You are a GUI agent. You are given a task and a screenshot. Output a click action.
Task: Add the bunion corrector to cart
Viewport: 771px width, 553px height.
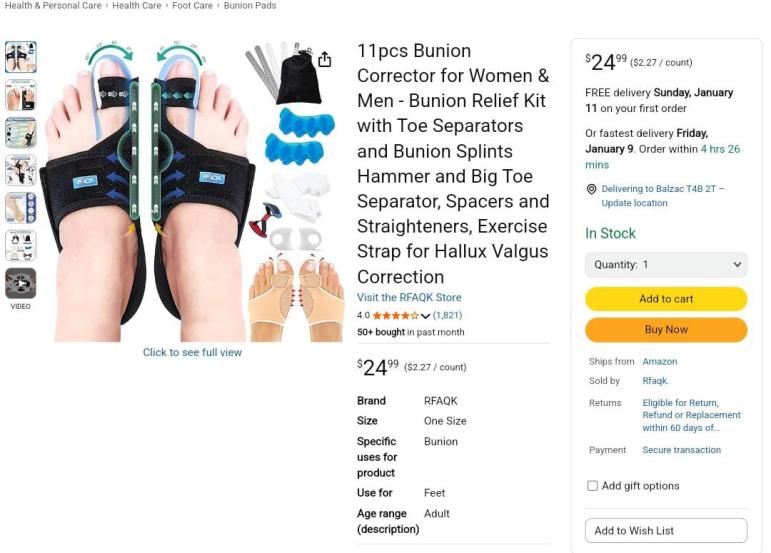click(x=666, y=299)
